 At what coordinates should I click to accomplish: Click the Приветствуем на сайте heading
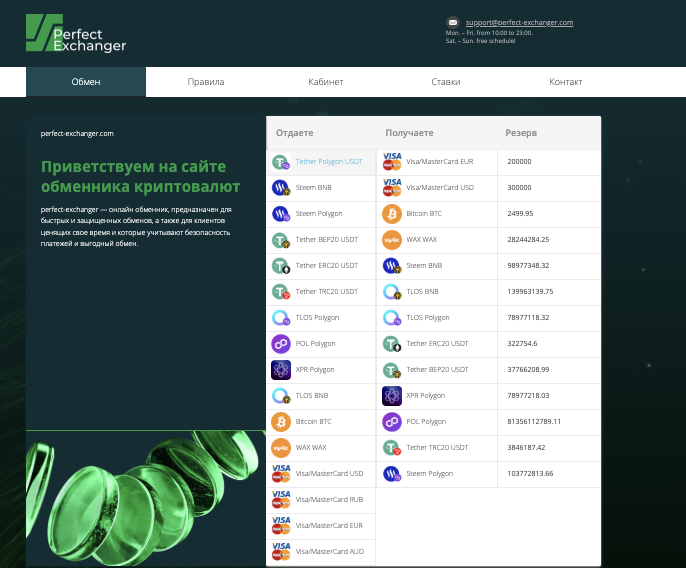click(x=140, y=176)
